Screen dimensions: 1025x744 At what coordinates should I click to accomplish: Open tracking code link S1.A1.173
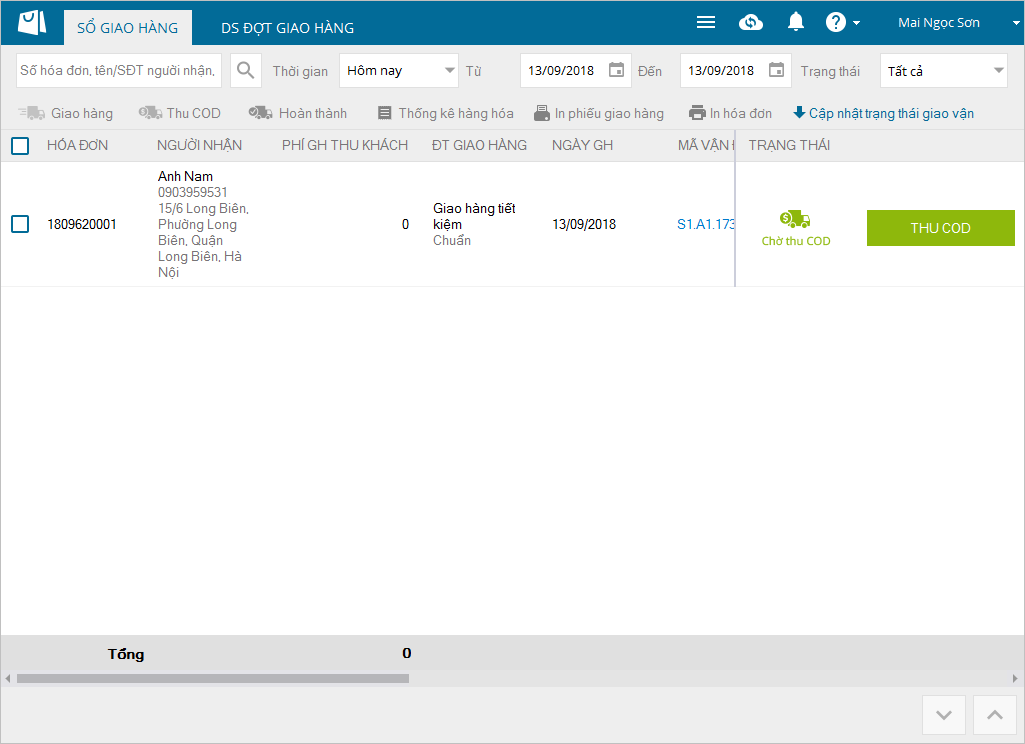click(x=705, y=224)
